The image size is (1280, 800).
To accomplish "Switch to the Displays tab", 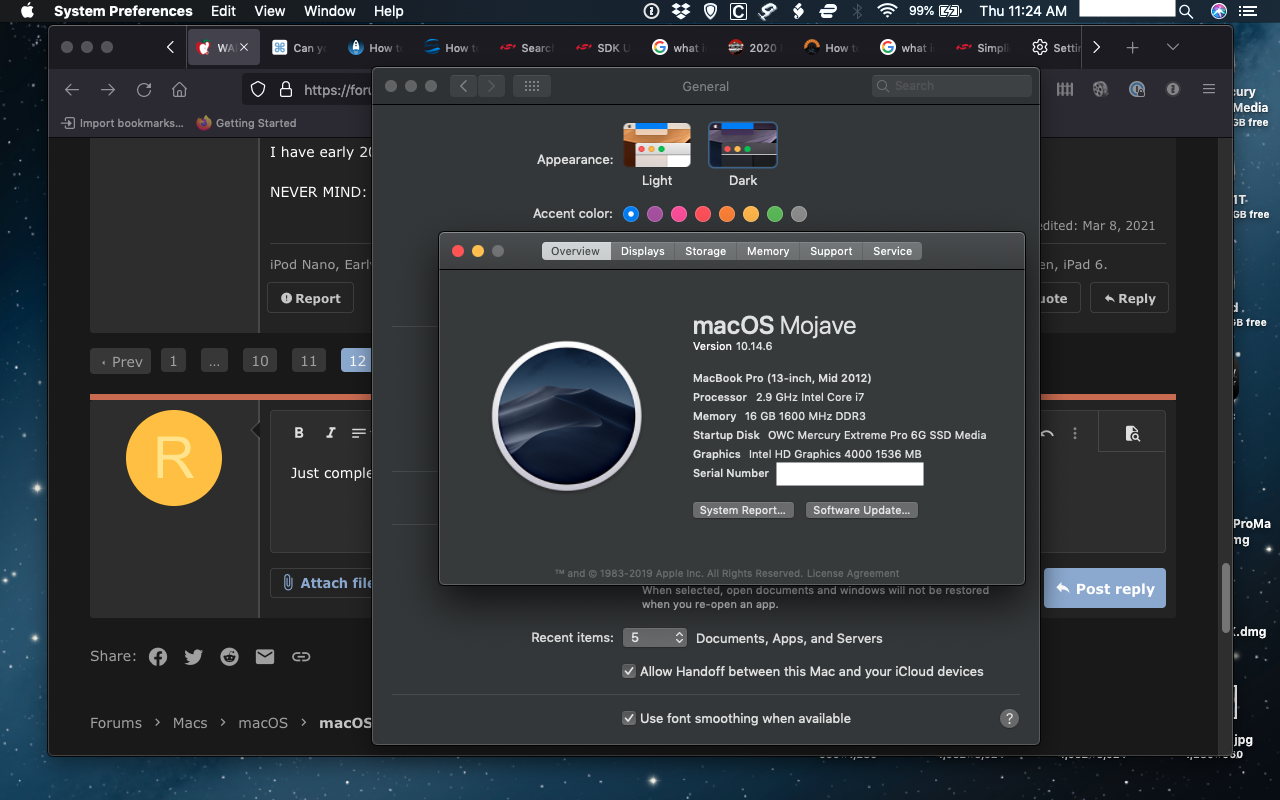I will (642, 251).
